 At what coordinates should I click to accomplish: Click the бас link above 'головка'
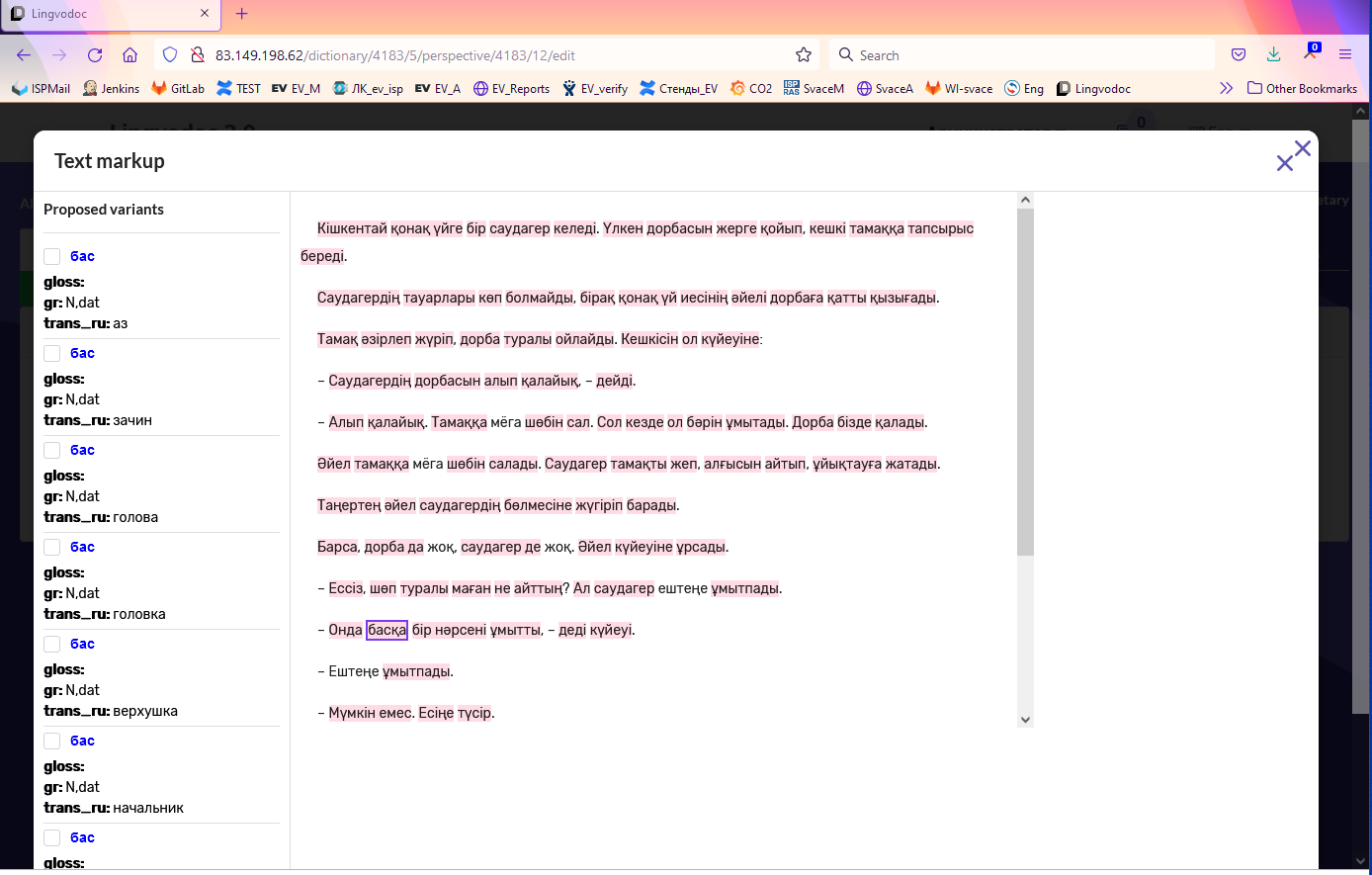pos(80,546)
